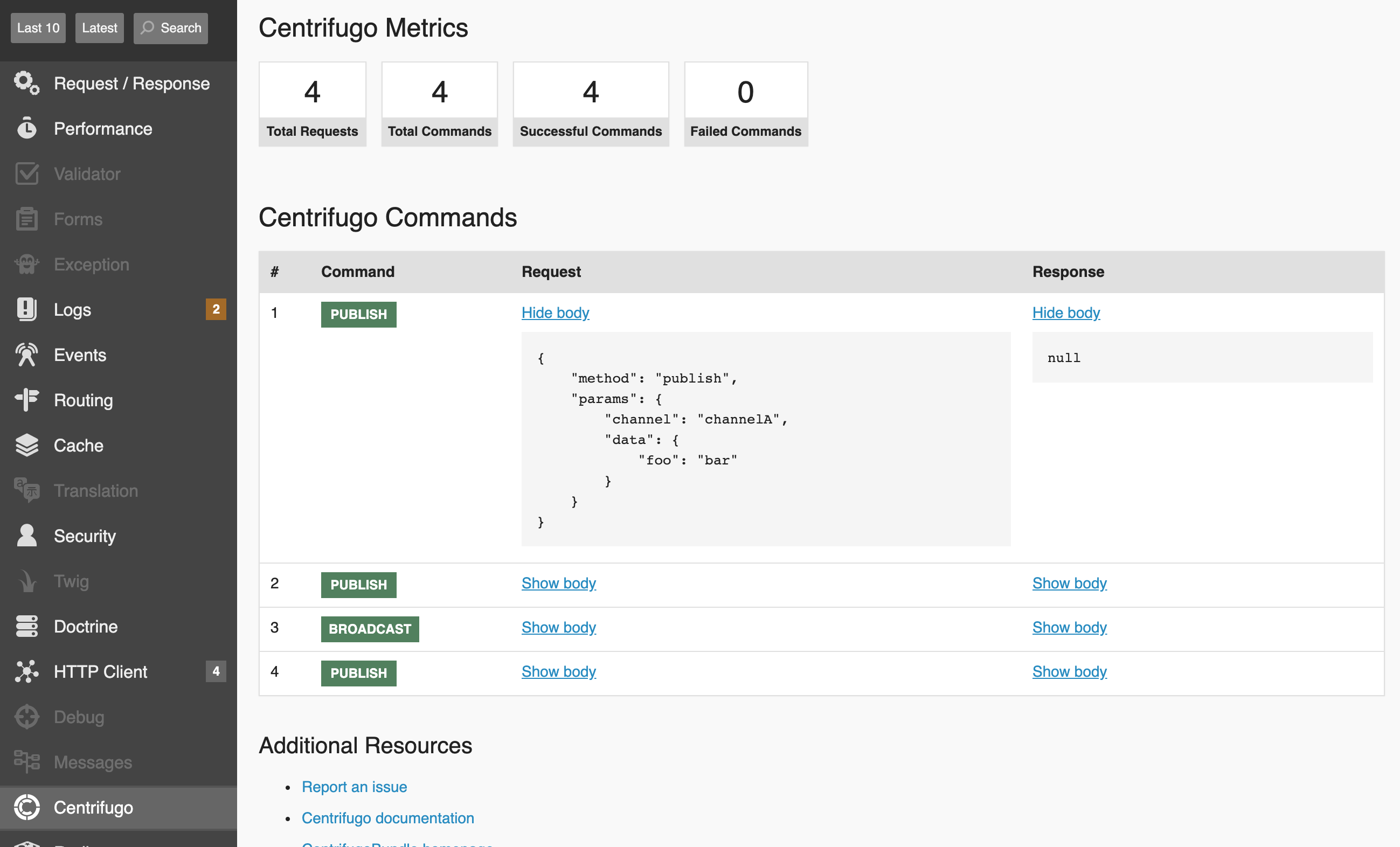Open the Cache layers icon
Image resolution: width=1400 pixels, height=847 pixels.
(x=26, y=446)
